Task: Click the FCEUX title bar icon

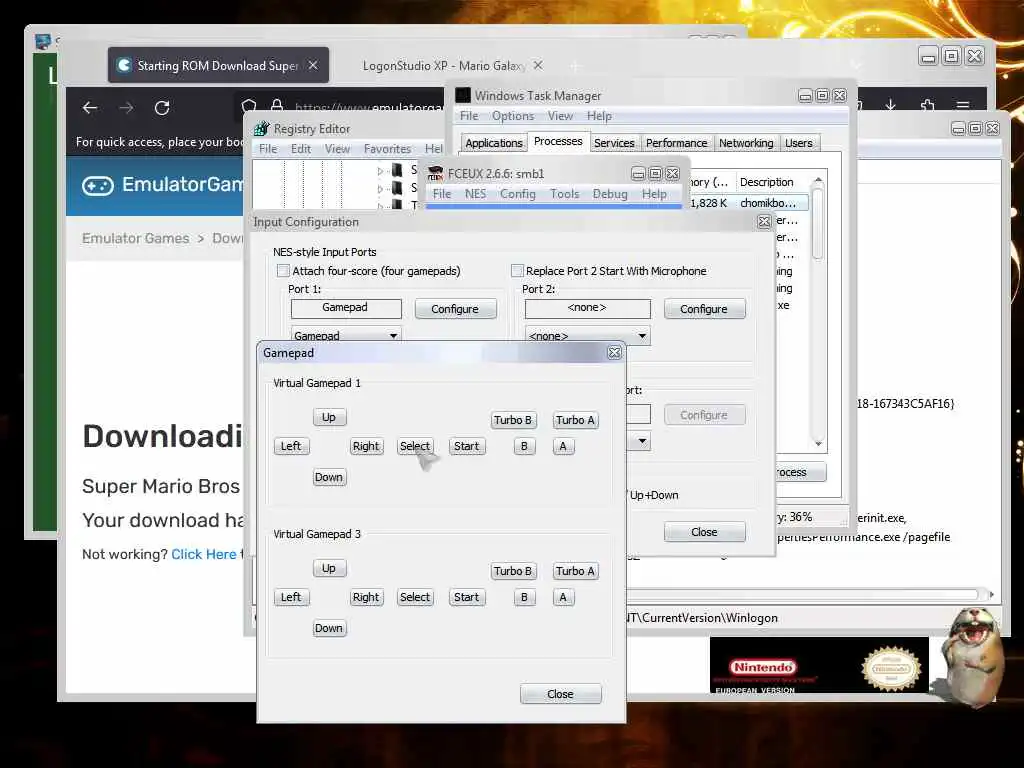Action: click(x=435, y=174)
